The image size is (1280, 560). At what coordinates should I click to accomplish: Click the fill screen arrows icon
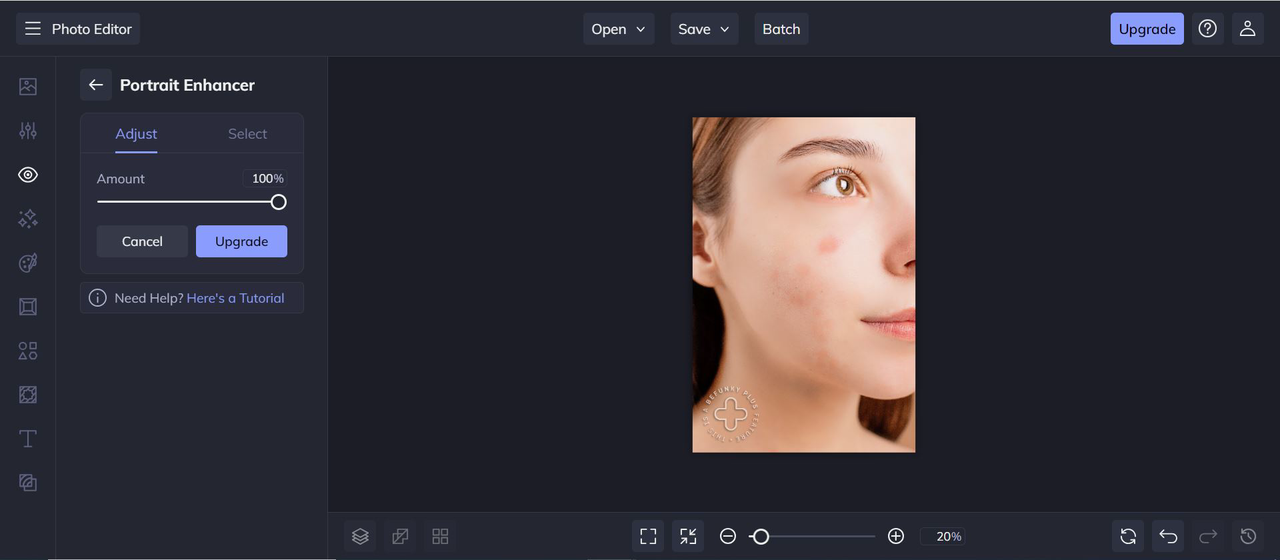pyautogui.click(x=688, y=536)
